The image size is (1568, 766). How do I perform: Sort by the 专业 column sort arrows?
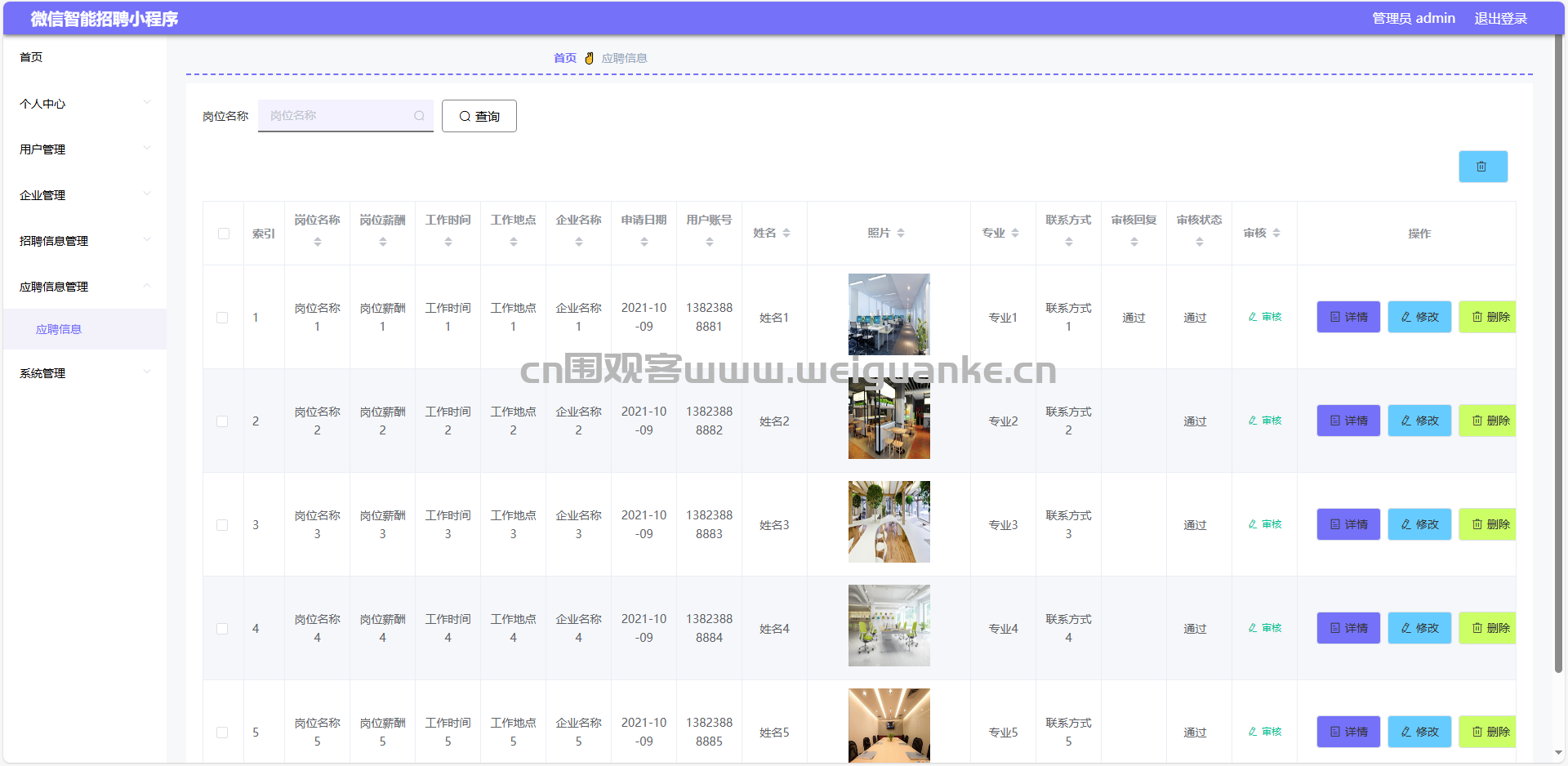click(1014, 234)
